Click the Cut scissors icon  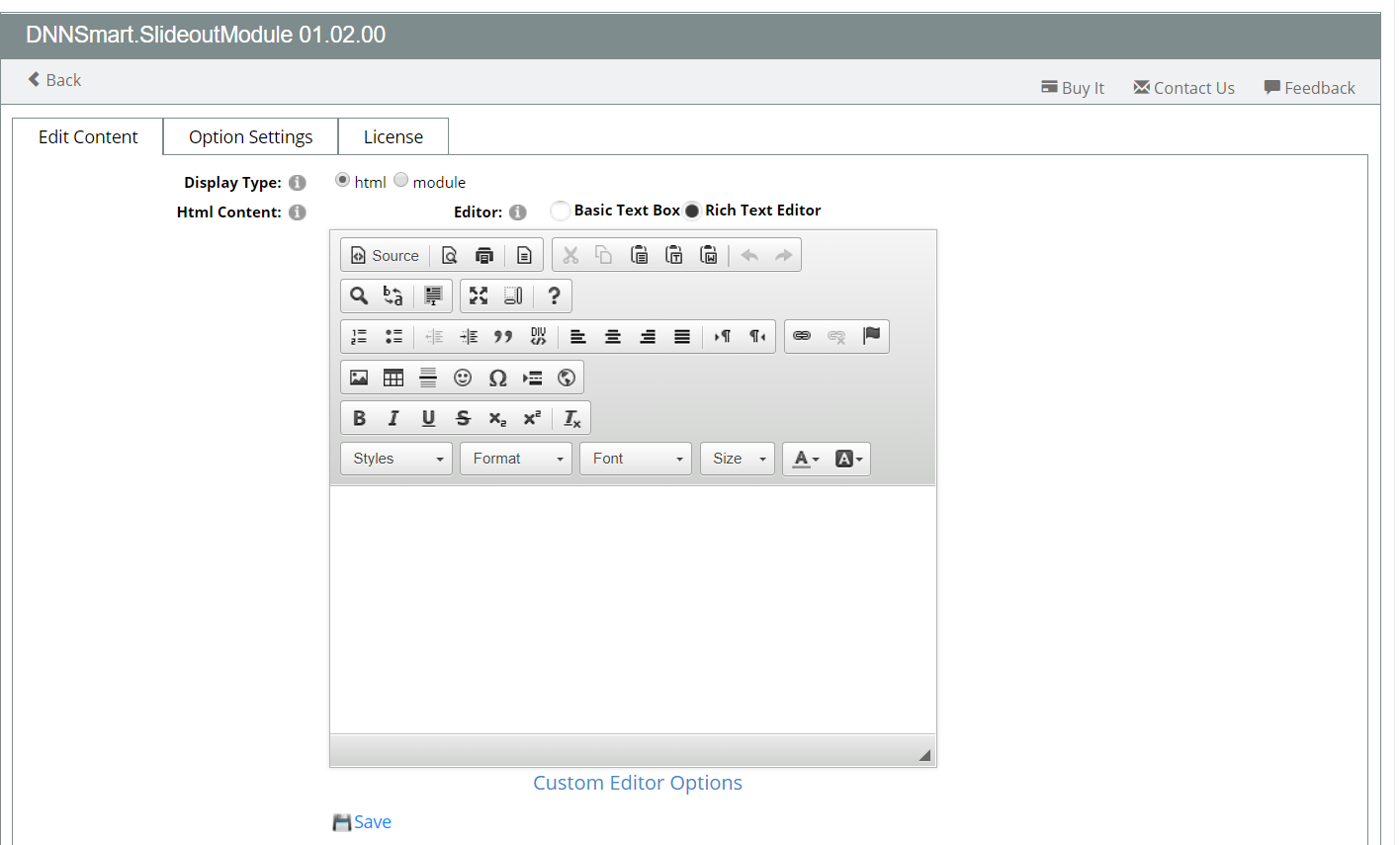point(570,255)
